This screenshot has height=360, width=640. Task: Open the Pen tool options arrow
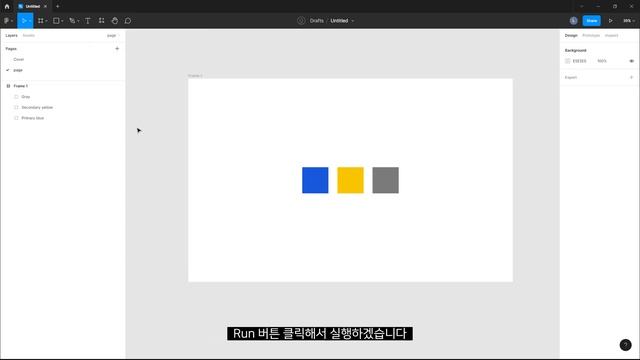(78, 21)
